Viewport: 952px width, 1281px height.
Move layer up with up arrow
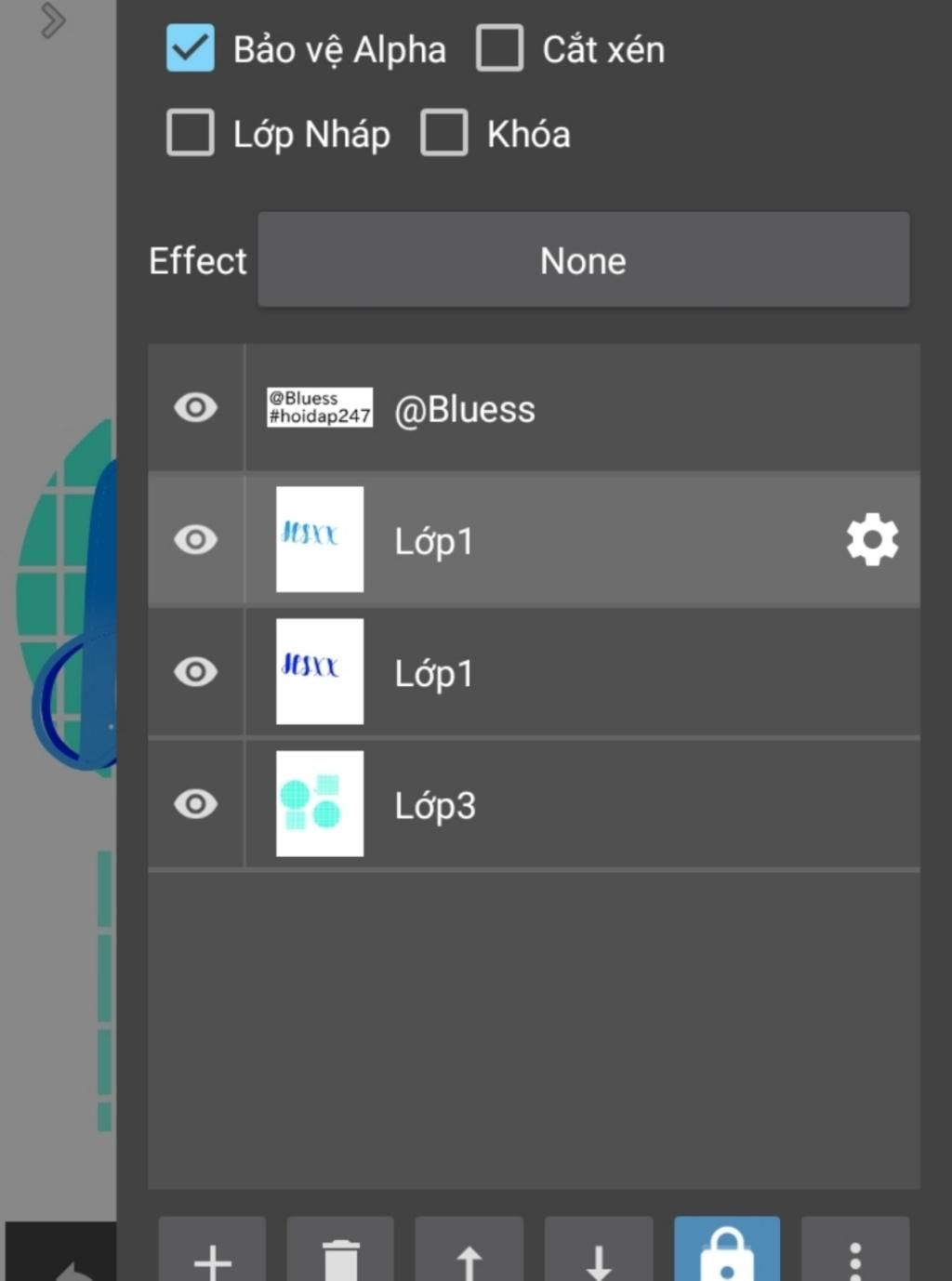click(x=469, y=1251)
